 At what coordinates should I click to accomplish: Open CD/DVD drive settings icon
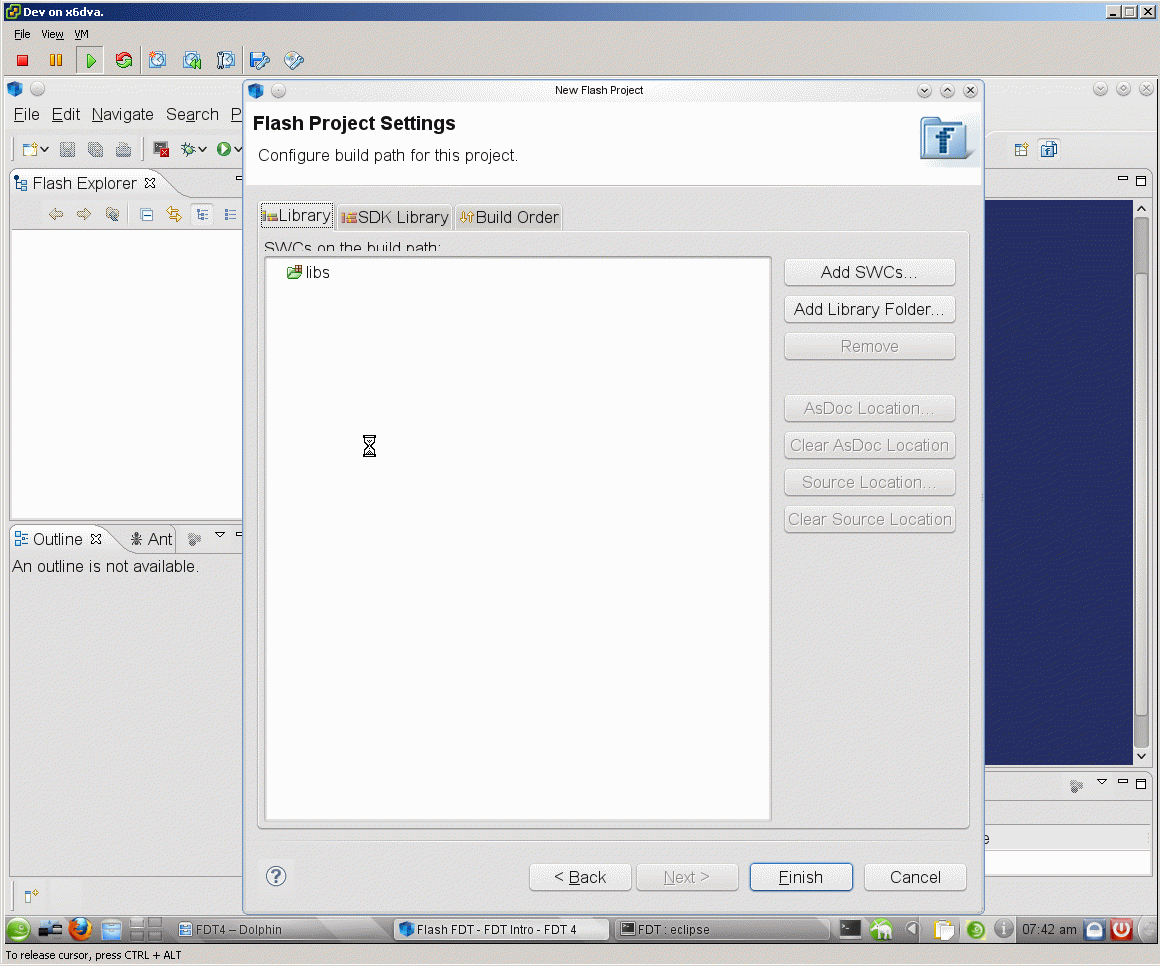294,61
